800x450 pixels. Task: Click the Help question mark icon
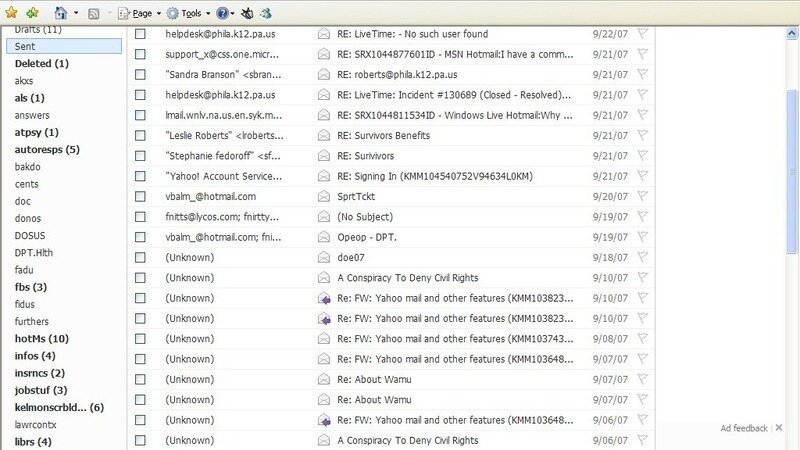pyautogui.click(x=222, y=13)
